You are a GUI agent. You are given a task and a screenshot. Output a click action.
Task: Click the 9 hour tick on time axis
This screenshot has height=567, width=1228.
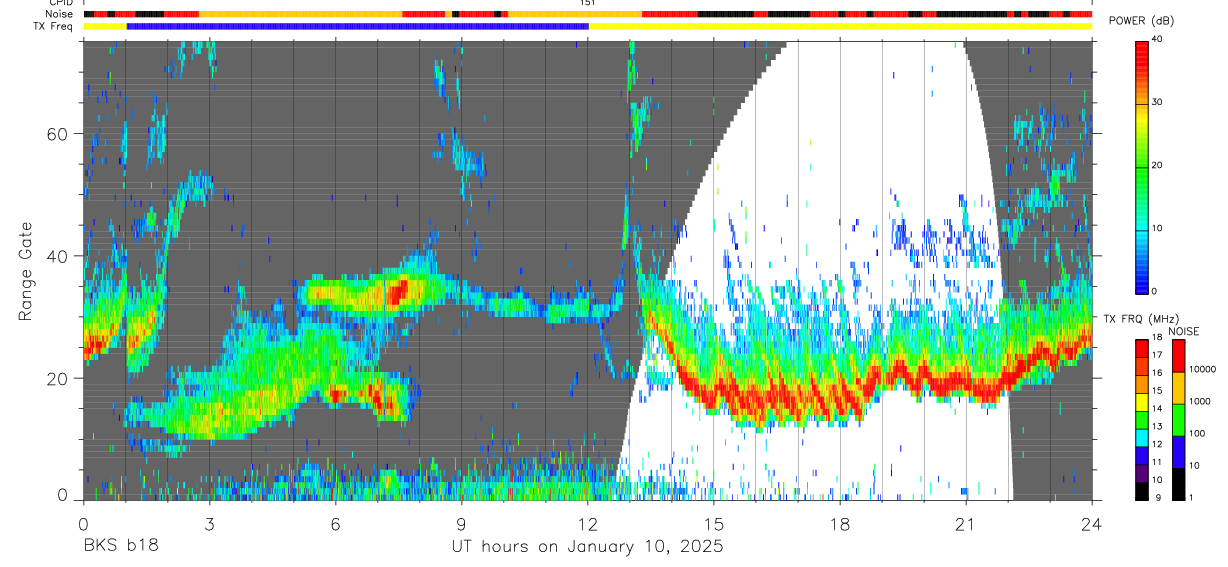point(461,523)
